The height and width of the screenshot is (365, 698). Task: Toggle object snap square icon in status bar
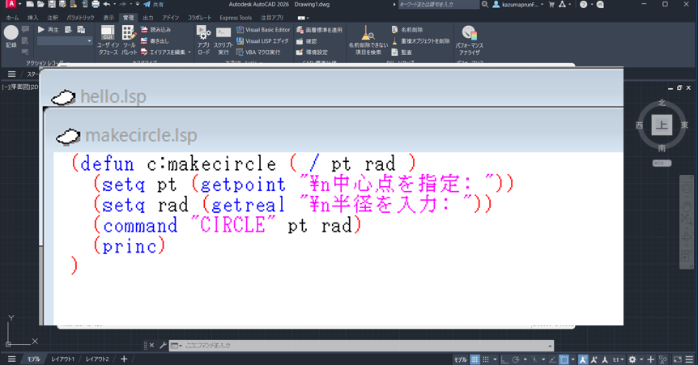click(x=564, y=359)
